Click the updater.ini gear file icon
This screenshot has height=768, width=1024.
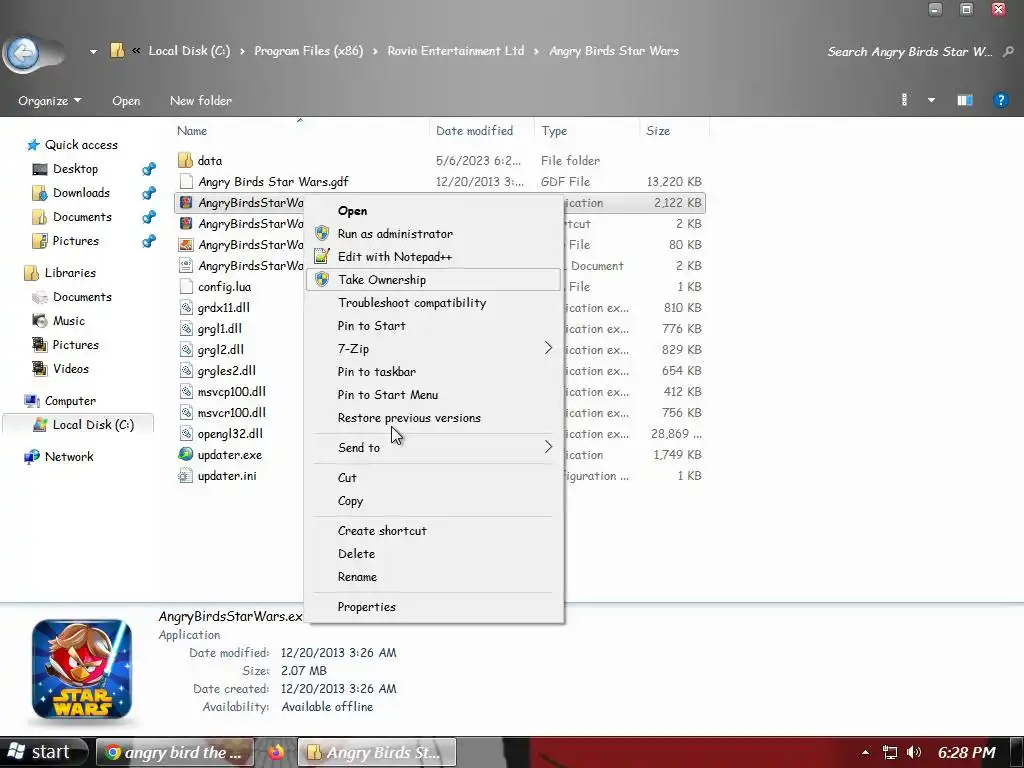(186, 476)
